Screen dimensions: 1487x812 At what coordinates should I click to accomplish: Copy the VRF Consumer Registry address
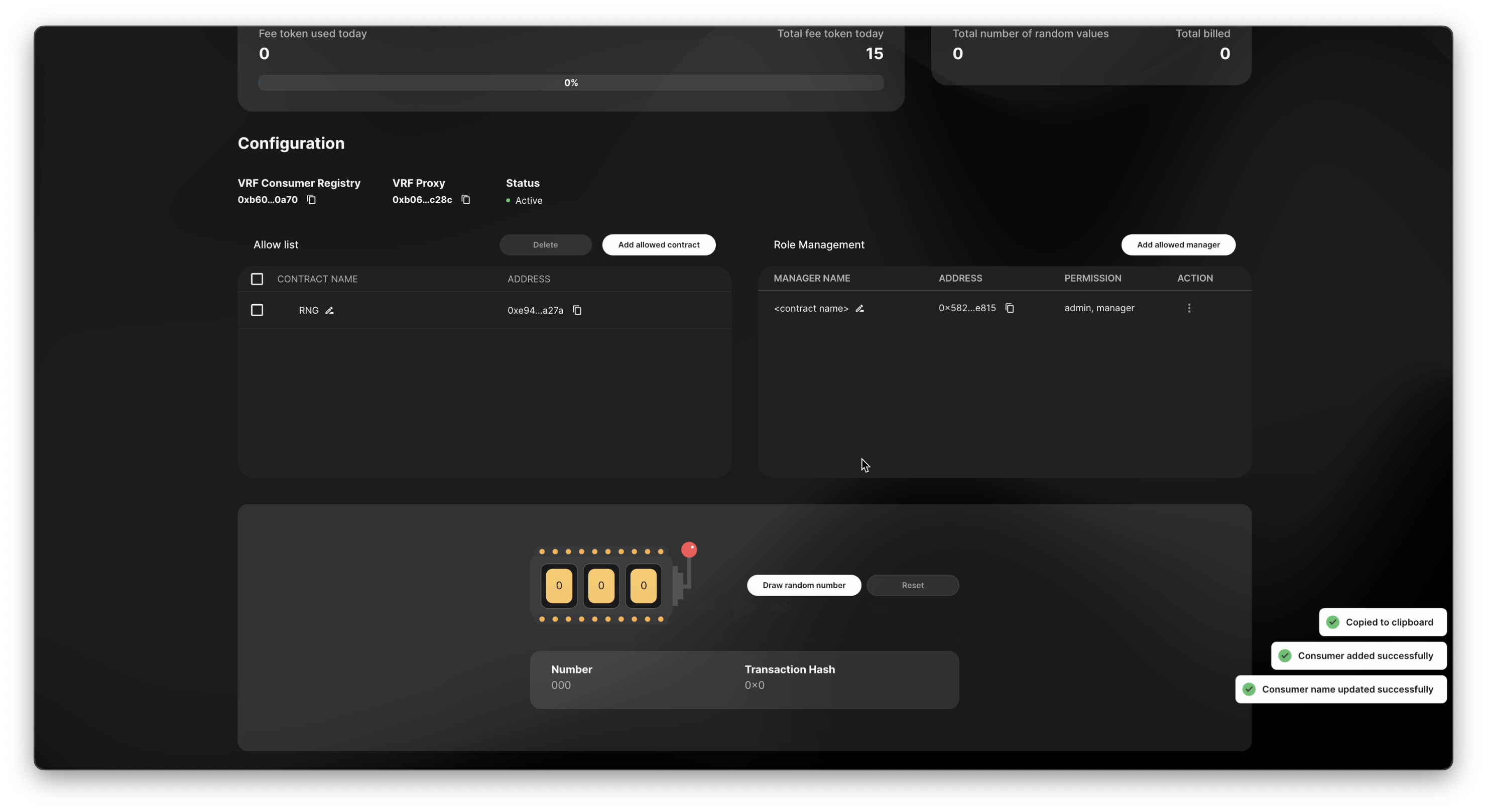pyautogui.click(x=311, y=200)
